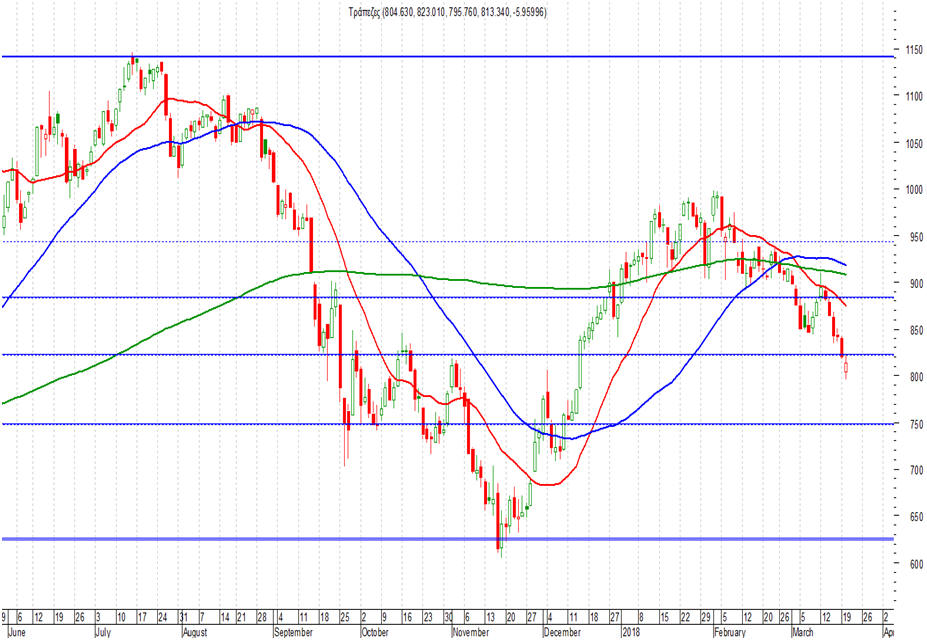Select the 800 price axis label
Image resolution: width=927 pixels, height=640 pixels.
point(916,376)
